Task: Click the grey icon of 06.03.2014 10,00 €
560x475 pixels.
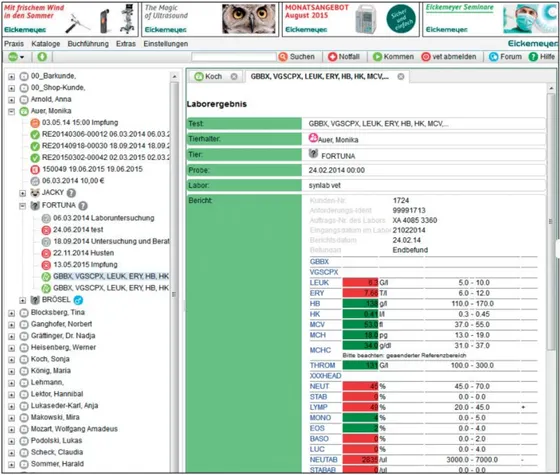Action: (x=35, y=181)
